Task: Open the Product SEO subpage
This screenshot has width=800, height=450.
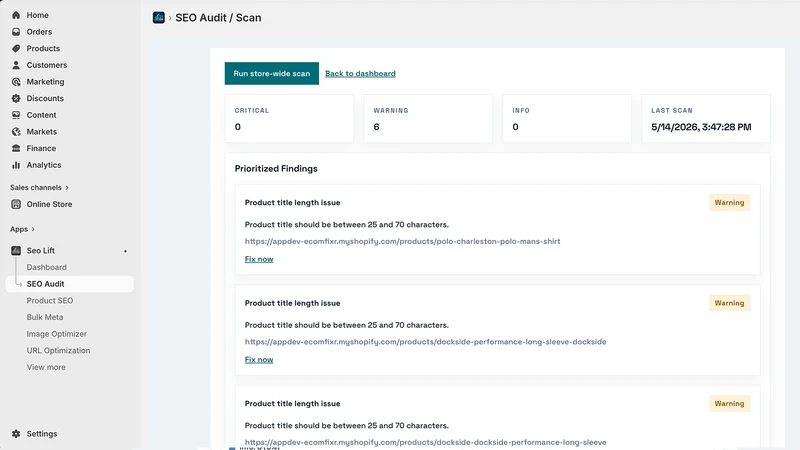Action: [x=49, y=301]
